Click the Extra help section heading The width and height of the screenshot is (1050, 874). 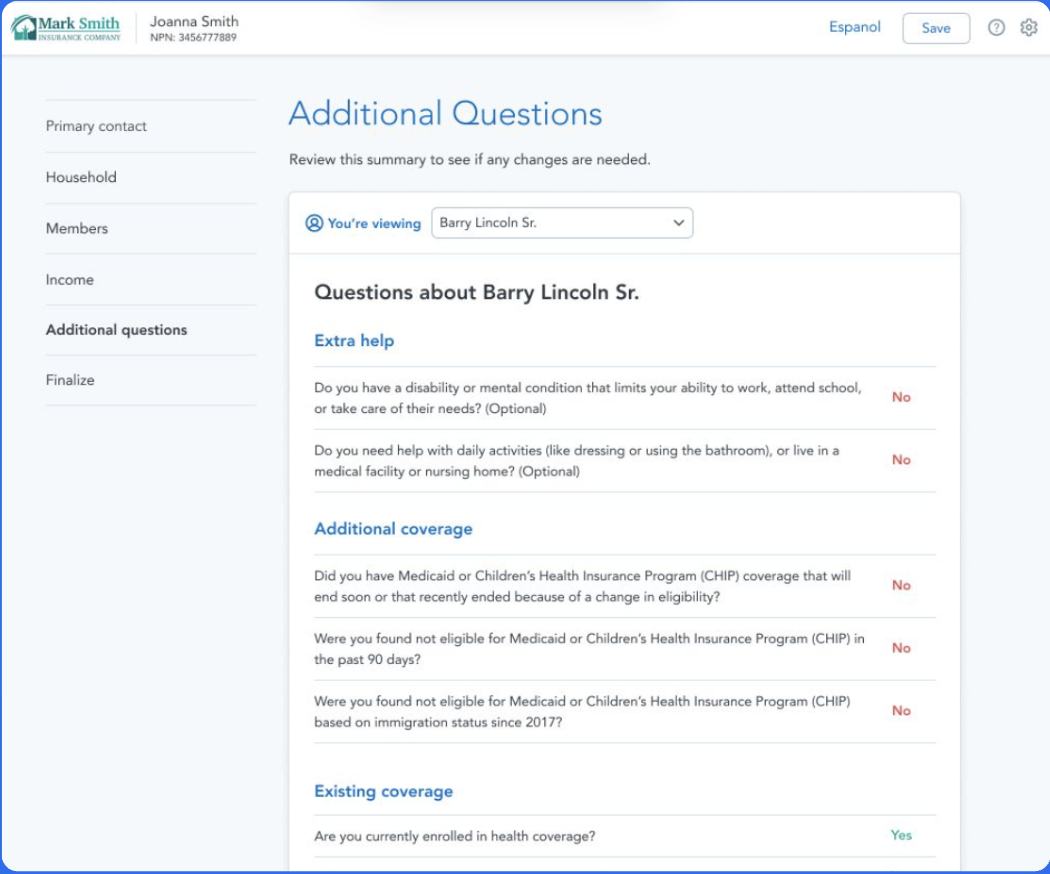(354, 341)
